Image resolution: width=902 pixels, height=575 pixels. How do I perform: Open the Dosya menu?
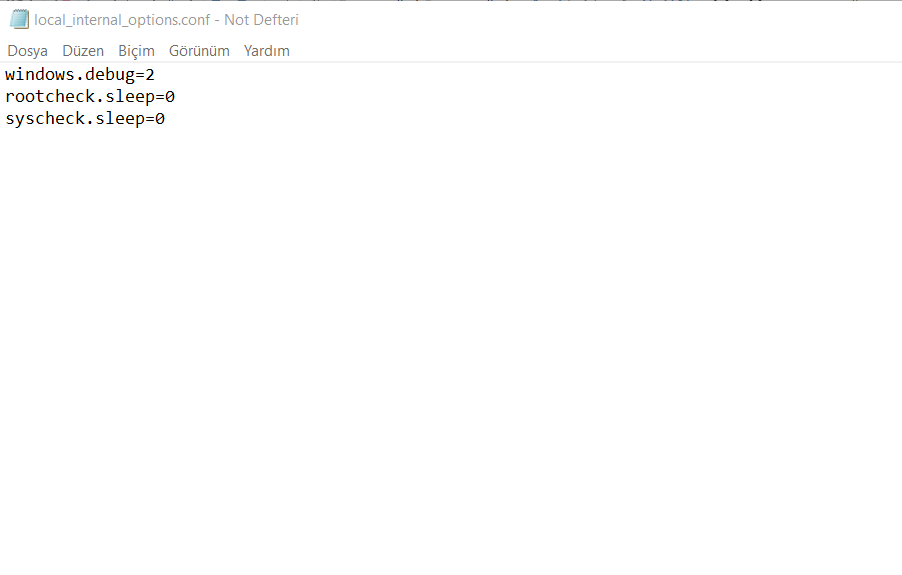[27, 50]
